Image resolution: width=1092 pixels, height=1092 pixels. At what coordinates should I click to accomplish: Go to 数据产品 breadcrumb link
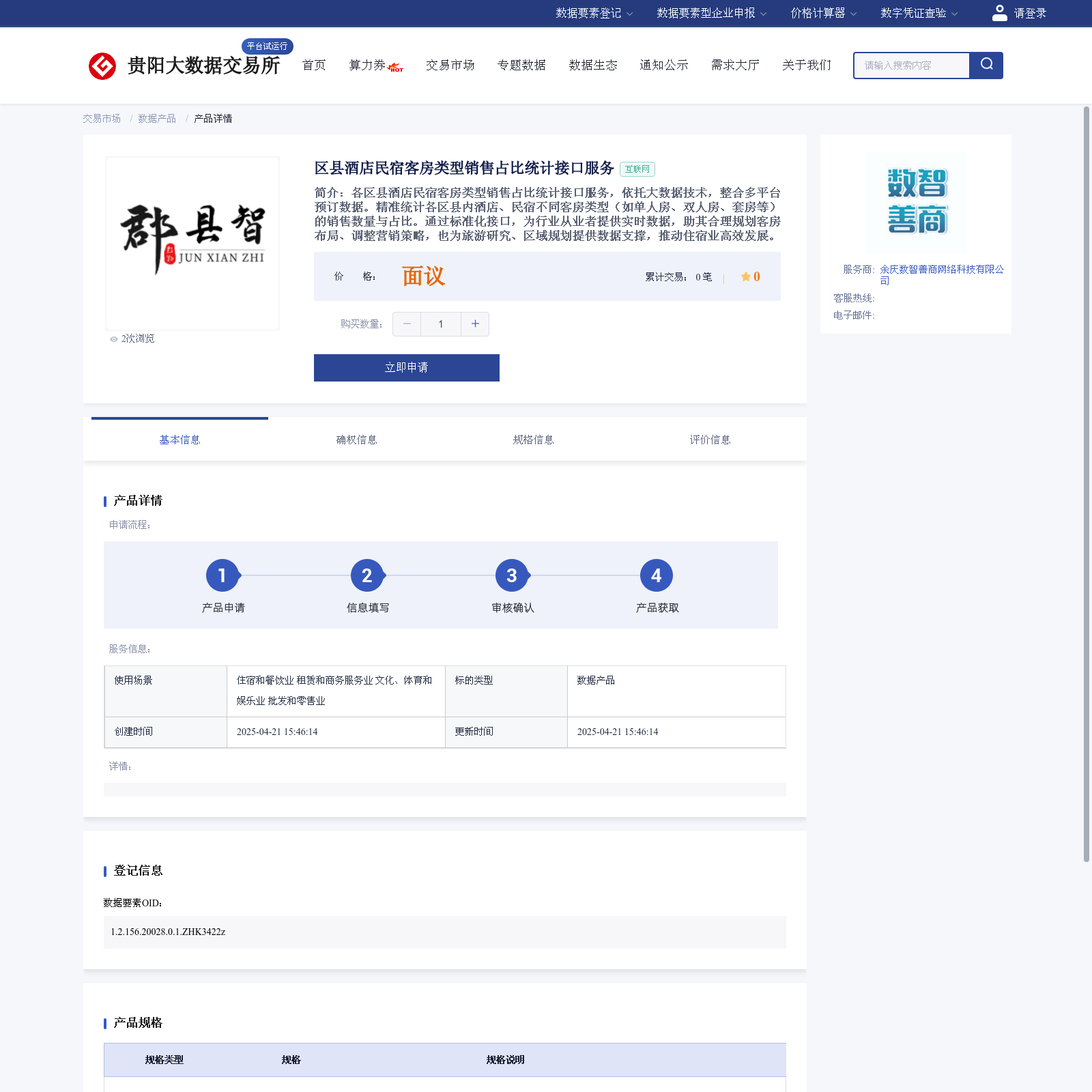coord(157,119)
